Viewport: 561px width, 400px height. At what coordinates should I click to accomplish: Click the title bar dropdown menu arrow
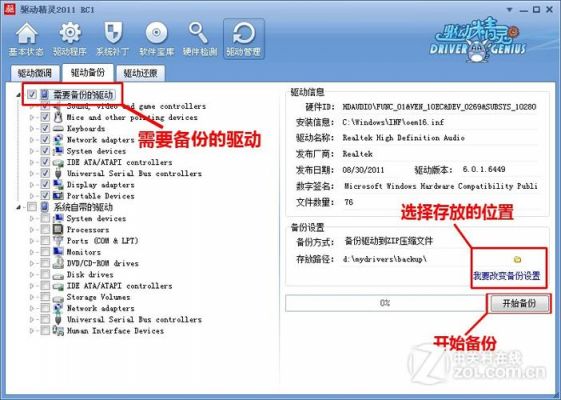(509, 10)
